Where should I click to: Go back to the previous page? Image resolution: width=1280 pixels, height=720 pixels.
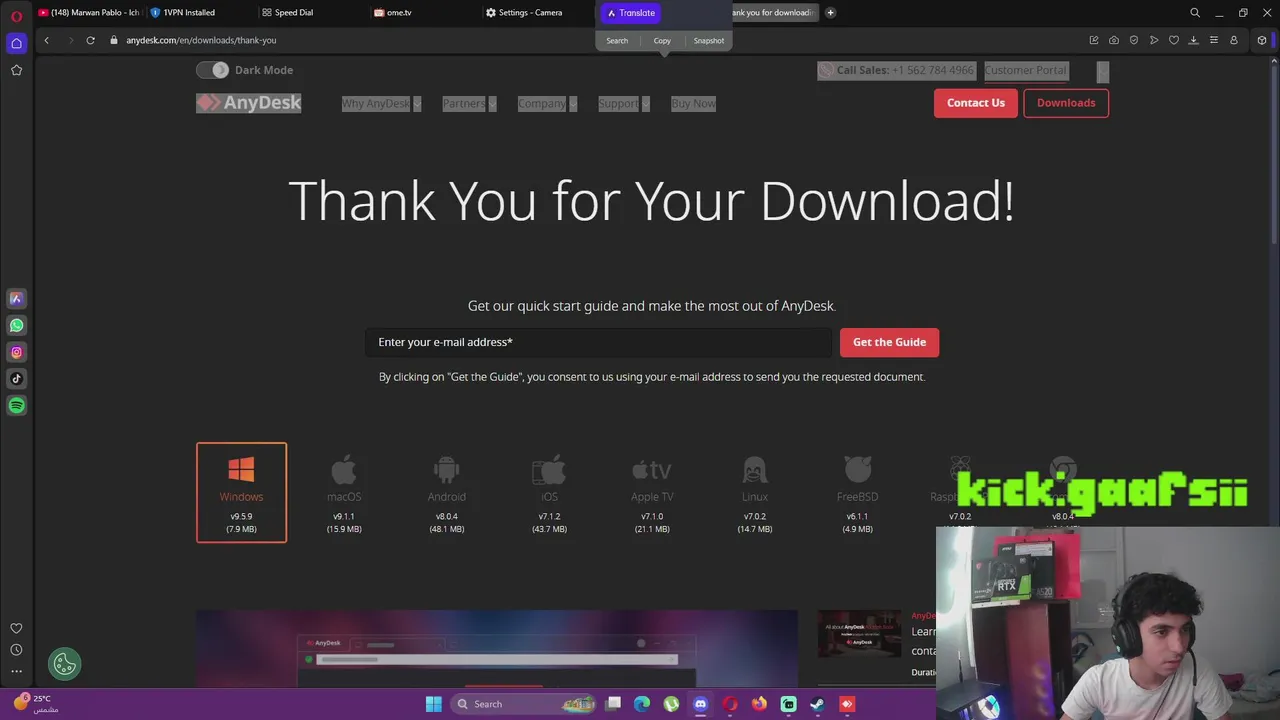[46, 40]
